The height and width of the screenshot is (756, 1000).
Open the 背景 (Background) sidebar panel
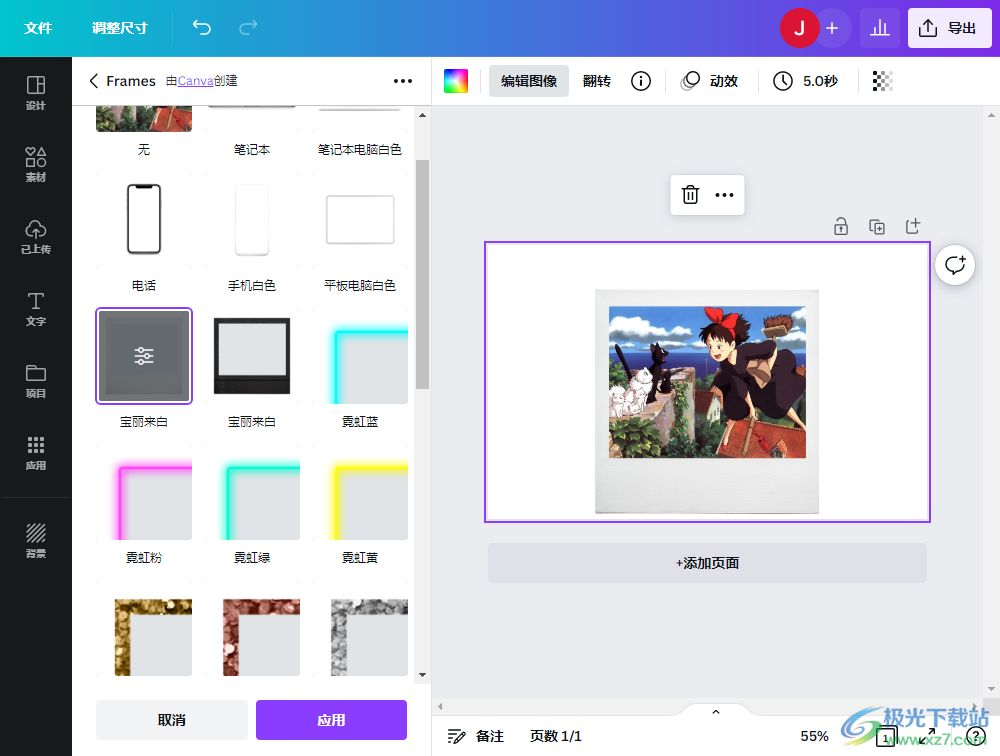click(36, 540)
